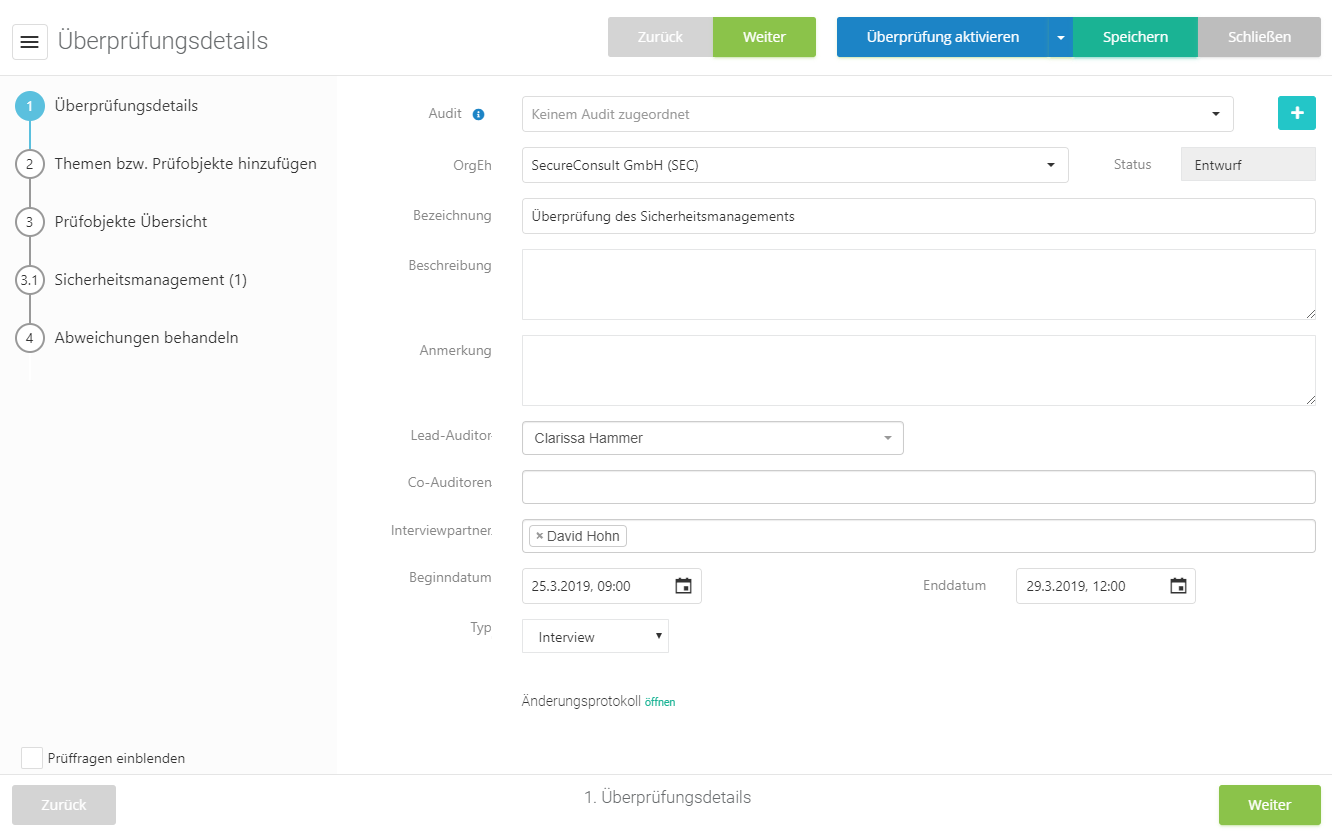This screenshot has height=836, width=1332.
Task: Click the Audit info icon
Action: [x=478, y=114]
